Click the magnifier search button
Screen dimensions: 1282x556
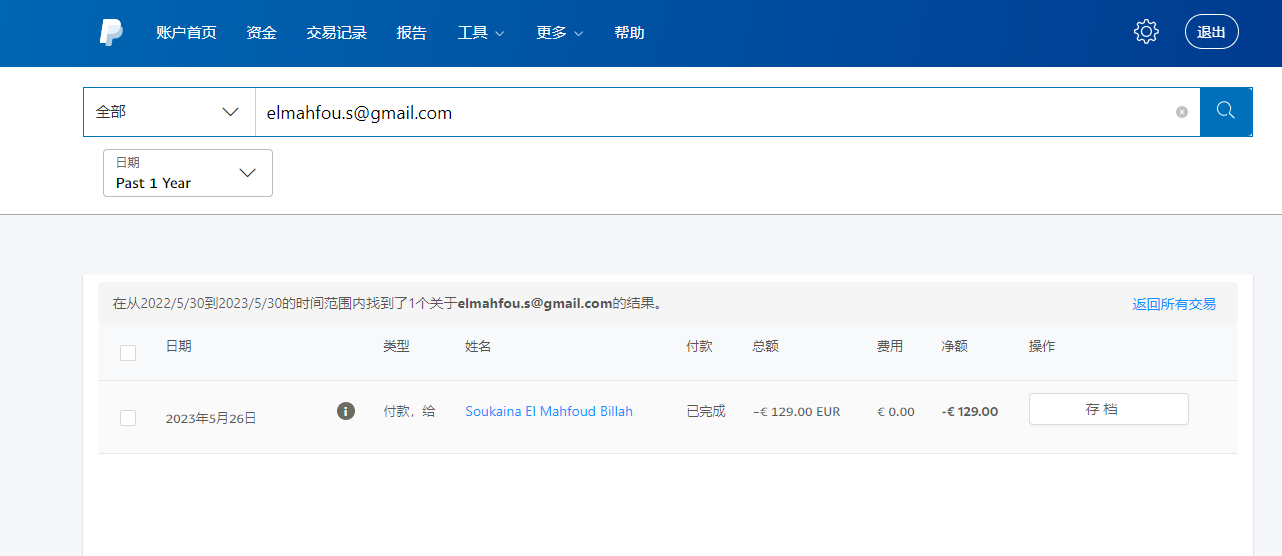(x=1226, y=112)
